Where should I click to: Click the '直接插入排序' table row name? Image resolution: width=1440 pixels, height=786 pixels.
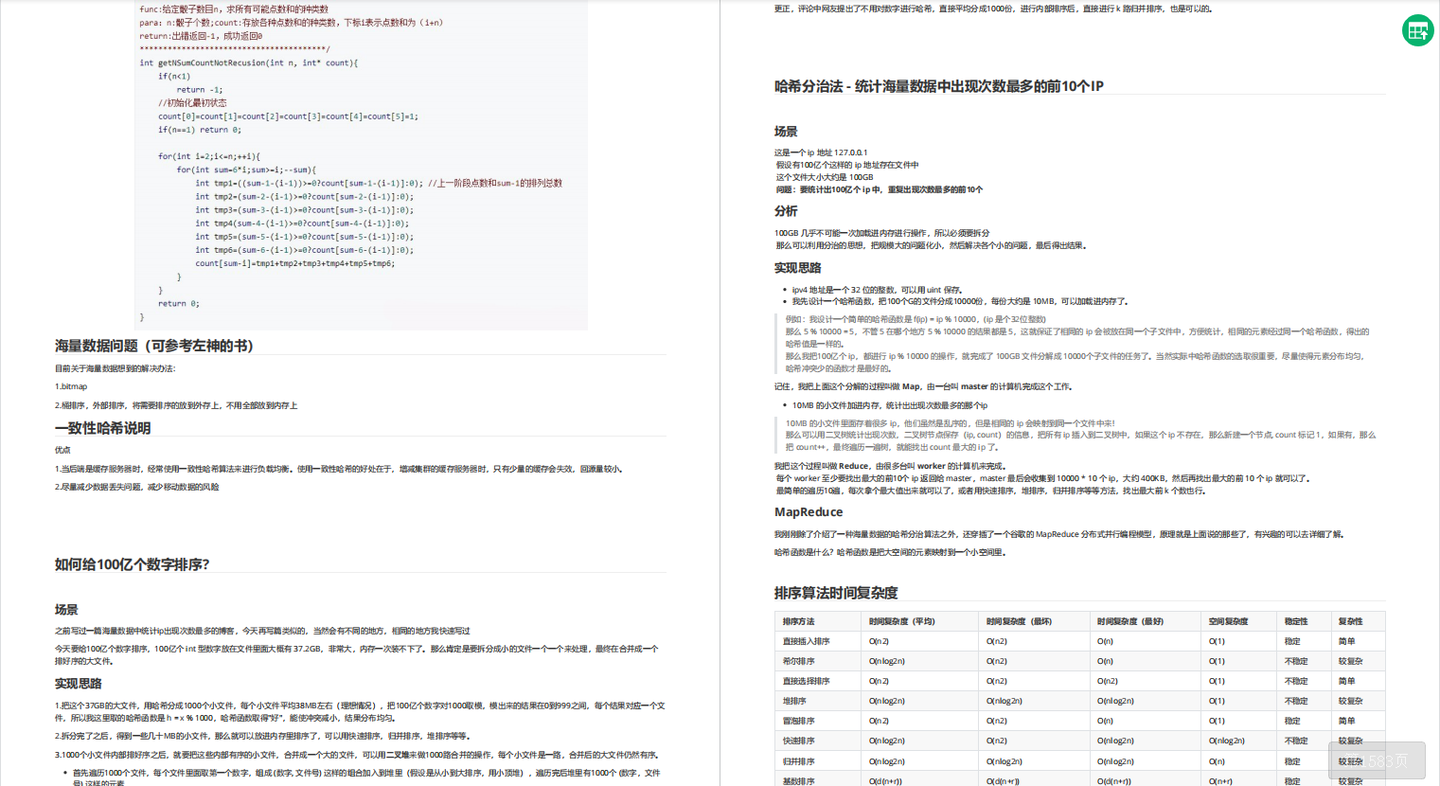pyautogui.click(x=806, y=641)
